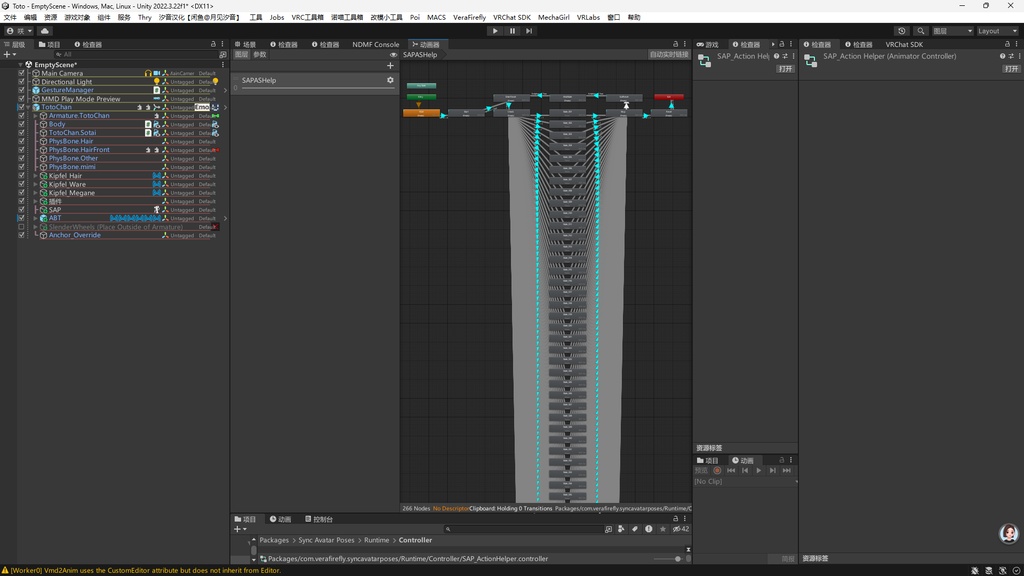Toggle TotoChan active checkbox
Screen dimensions: 1024x576
[22, 107]
